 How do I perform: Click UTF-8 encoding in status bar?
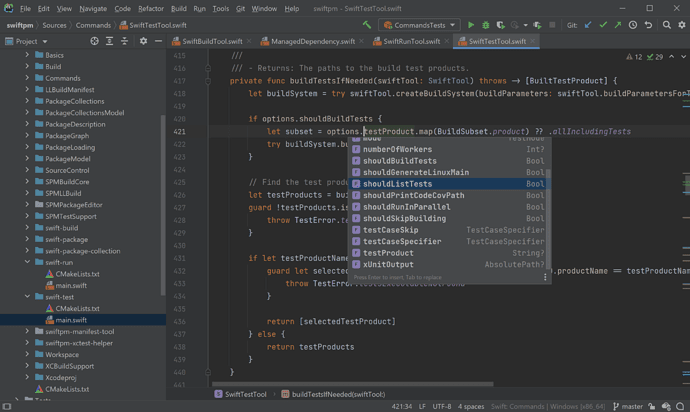coord(443,406)
